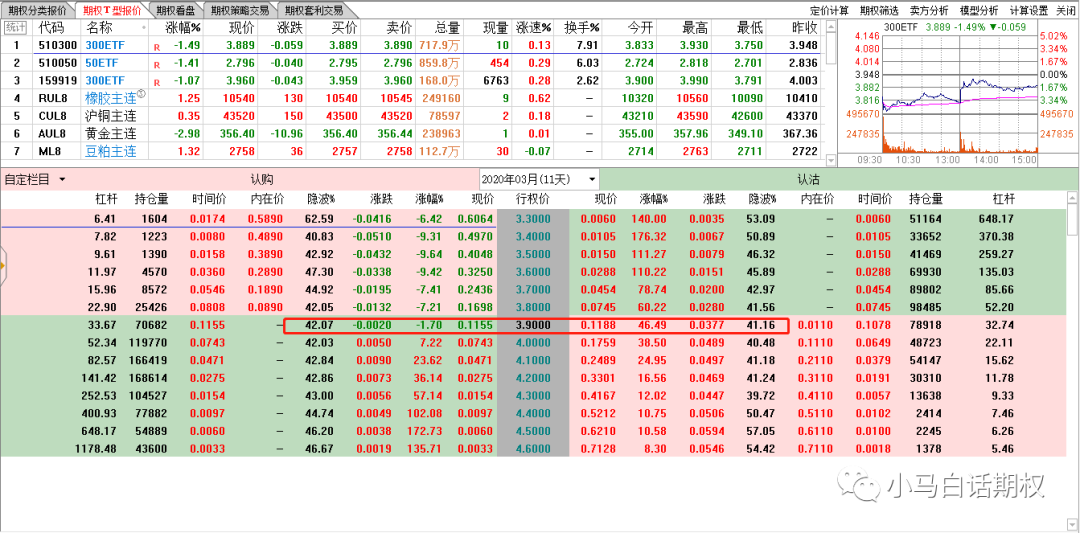Image resolution: width=1080 pixels, height=533 pixels.
Task: Click put open interest 98485
Action: click(x=926, y=306)
